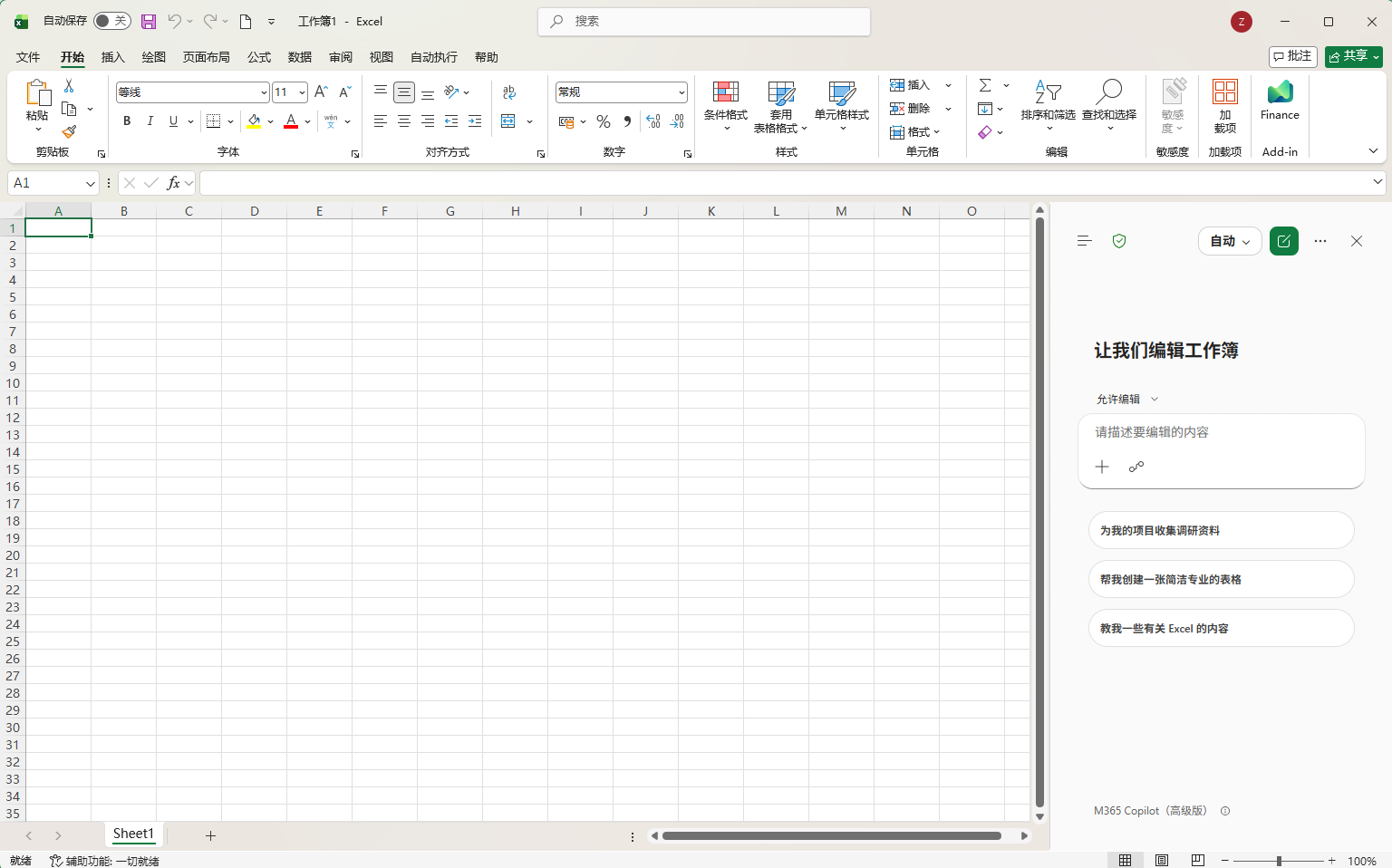Click the comma style icon

click(627, 121)
